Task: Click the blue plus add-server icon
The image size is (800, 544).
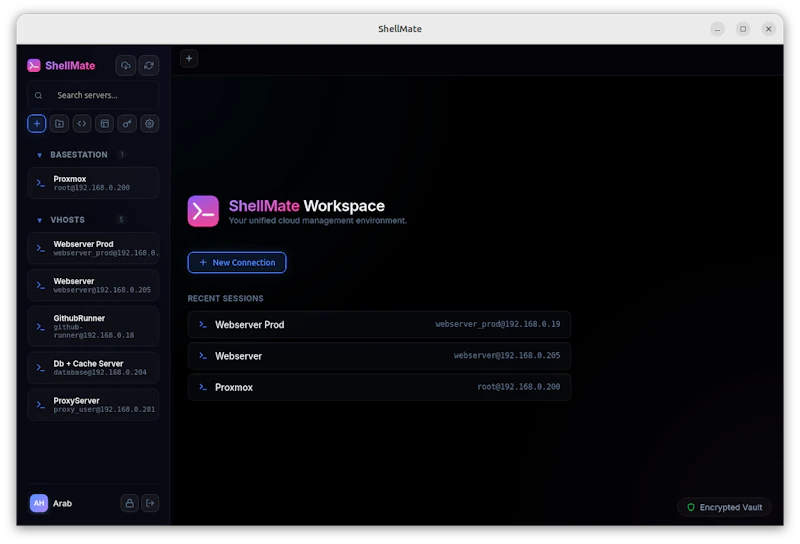Action: [37, 123]
